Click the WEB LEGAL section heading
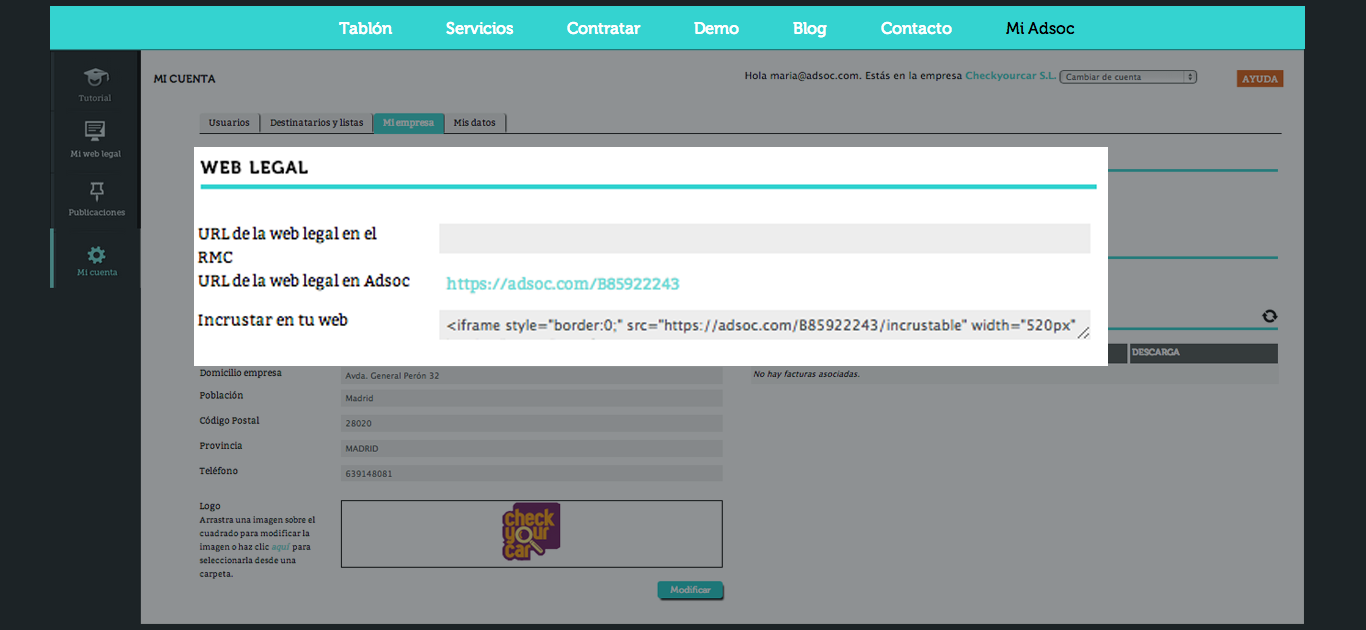The image size is (1366, 630). 254,168
